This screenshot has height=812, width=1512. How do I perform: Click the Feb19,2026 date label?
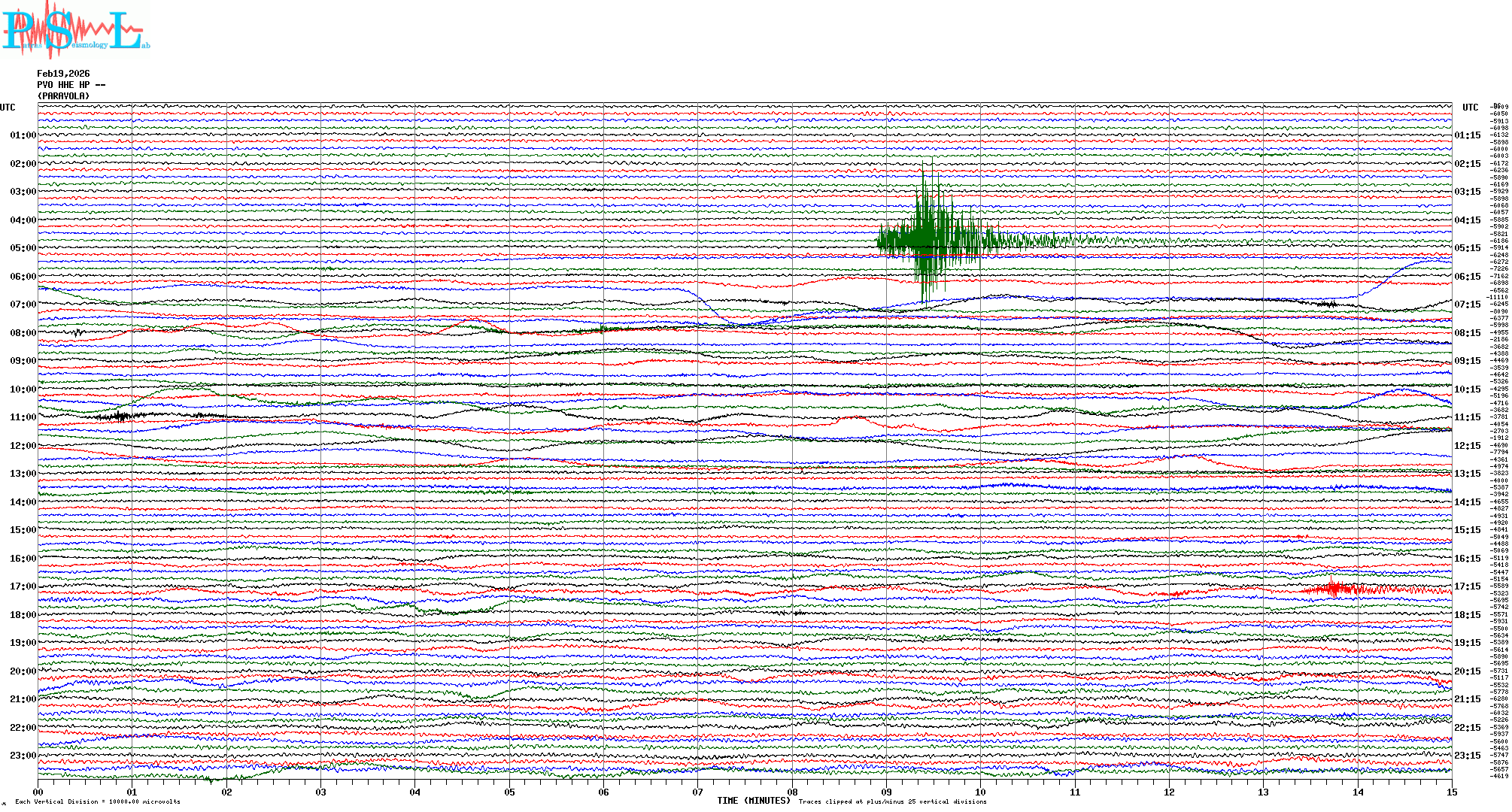pos(63,74)
